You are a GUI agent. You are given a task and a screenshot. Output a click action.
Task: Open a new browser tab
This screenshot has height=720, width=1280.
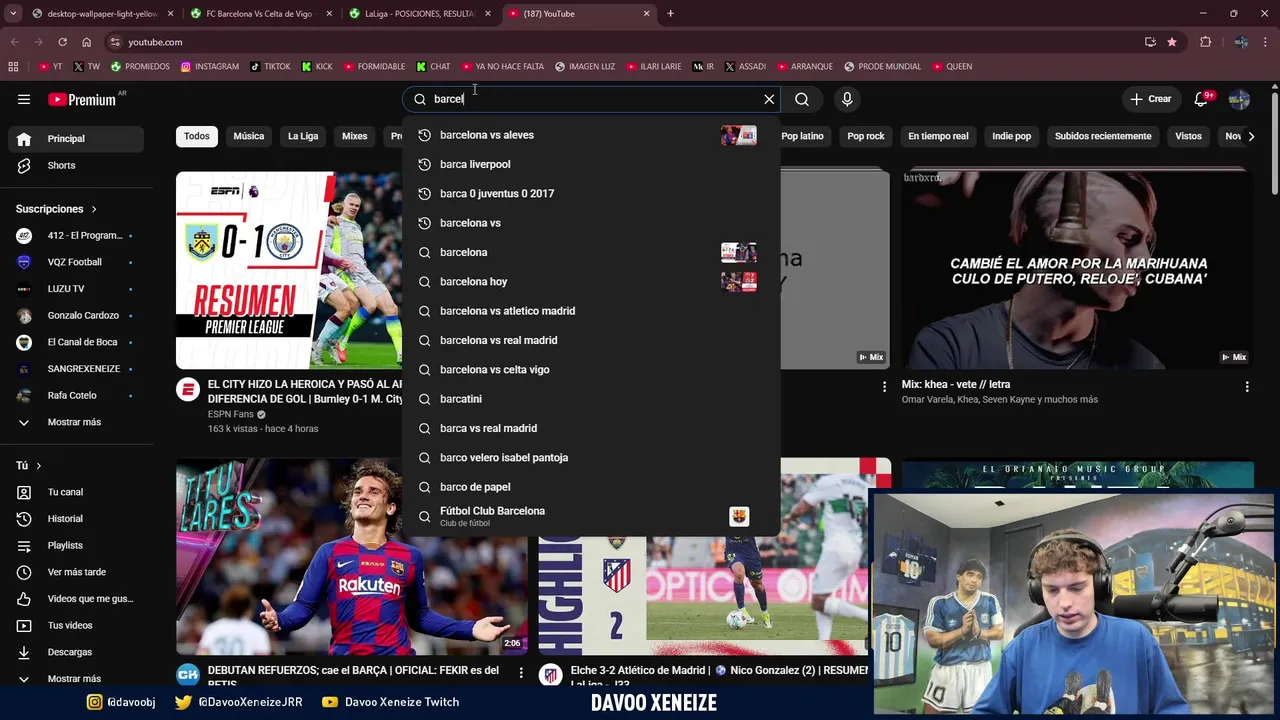[x=670, y=14]
